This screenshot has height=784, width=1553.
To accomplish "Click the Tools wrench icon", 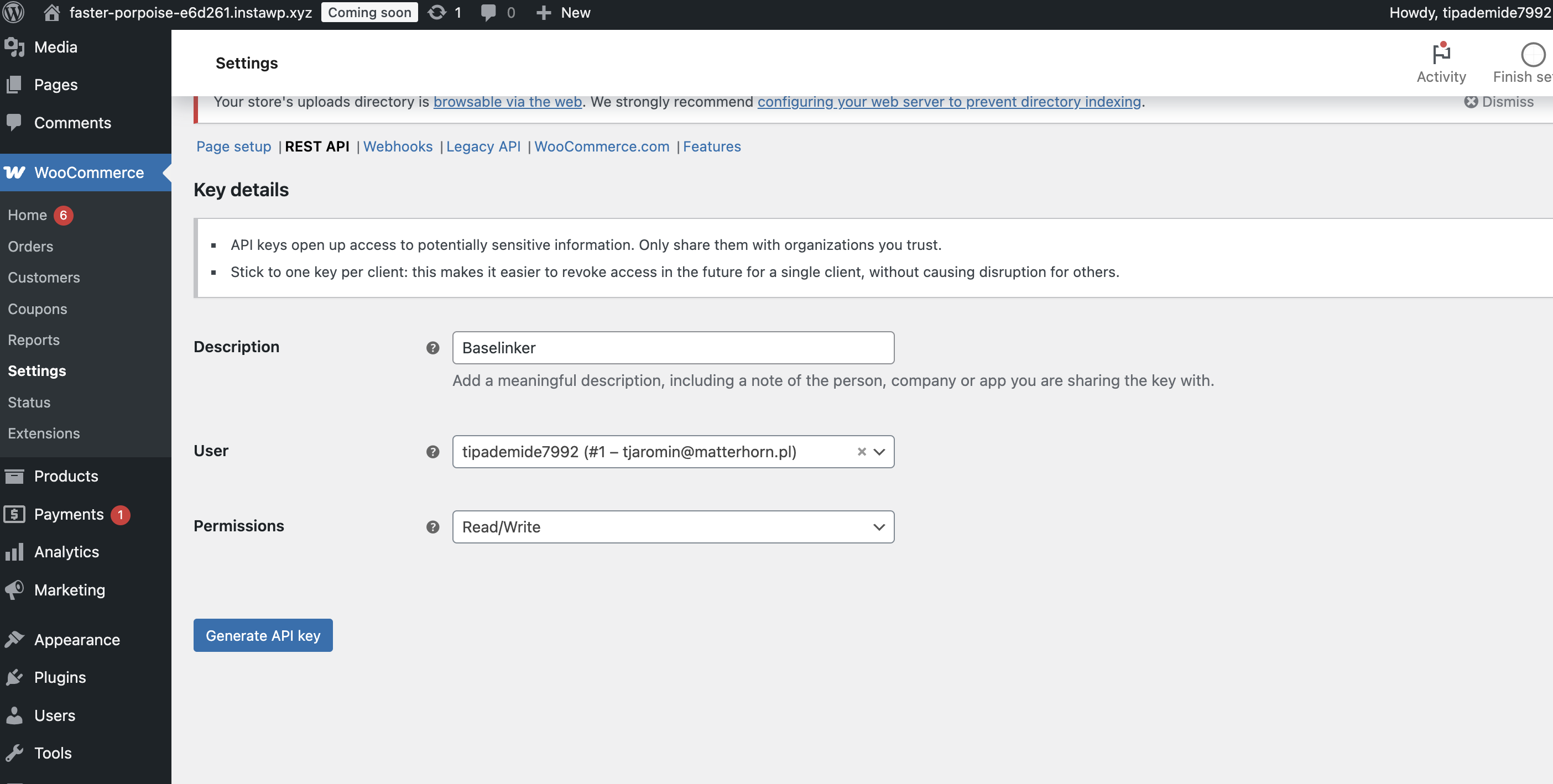I will (x=14, y=752).
